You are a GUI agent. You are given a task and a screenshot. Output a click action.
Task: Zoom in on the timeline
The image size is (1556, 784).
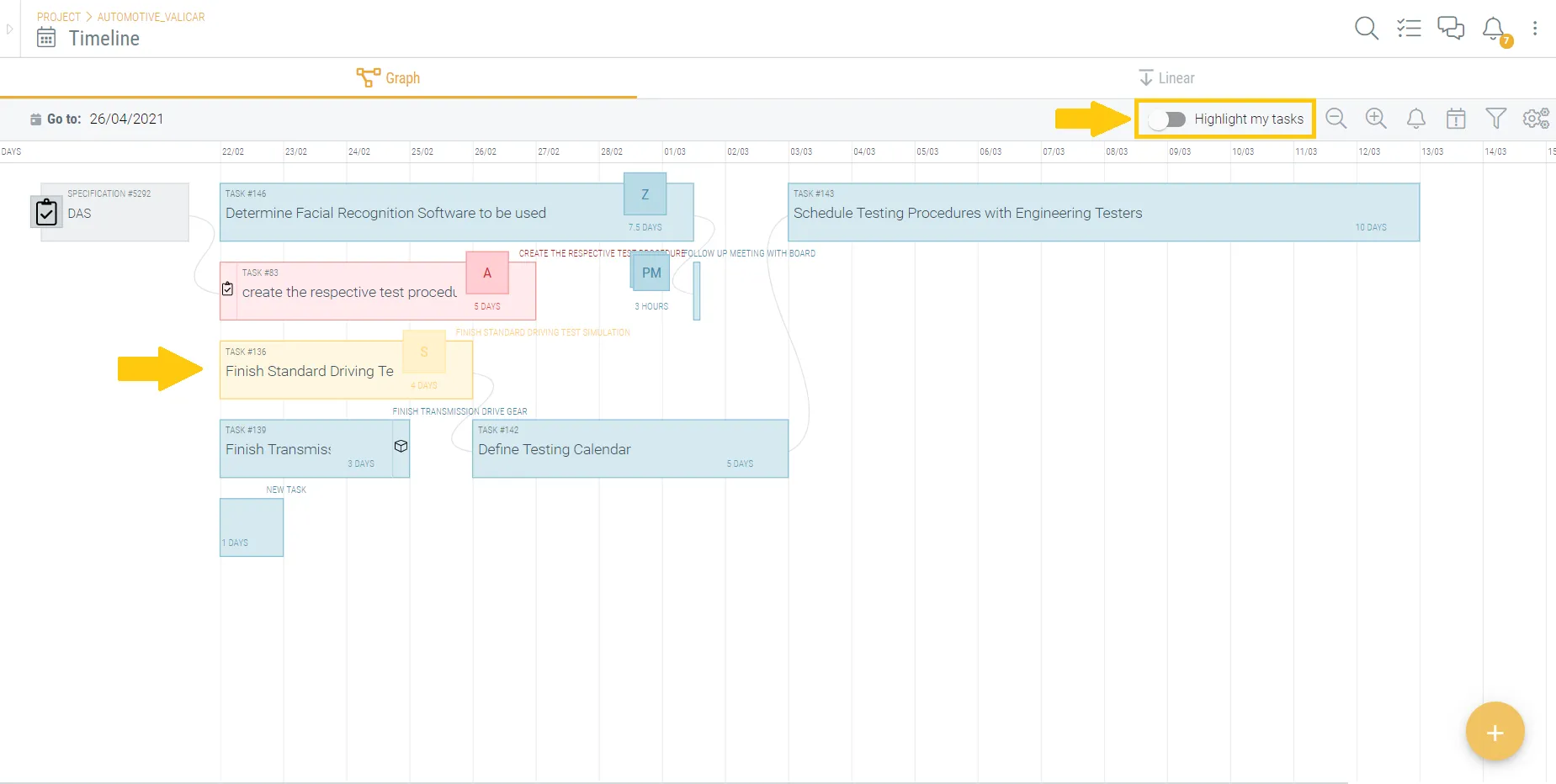click(1376, 119)
